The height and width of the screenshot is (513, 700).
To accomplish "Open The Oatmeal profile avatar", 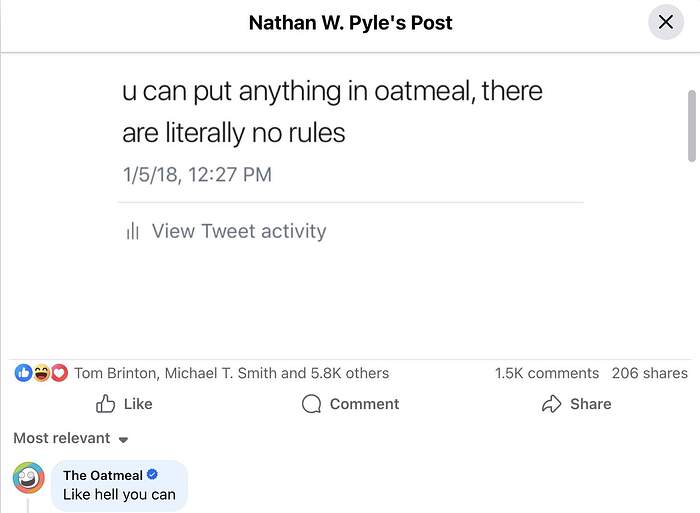I will (29, 478).
